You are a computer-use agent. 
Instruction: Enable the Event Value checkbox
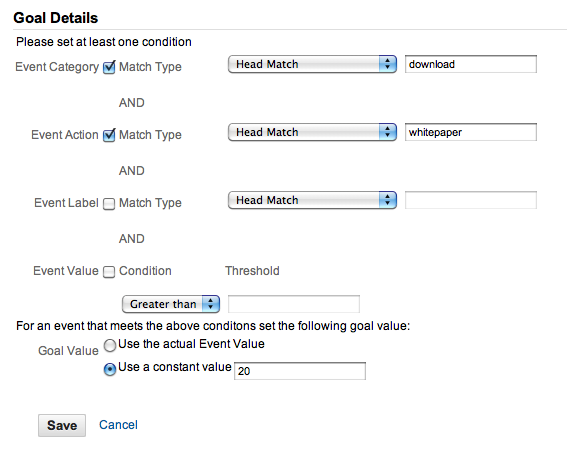tap(109, 272)
